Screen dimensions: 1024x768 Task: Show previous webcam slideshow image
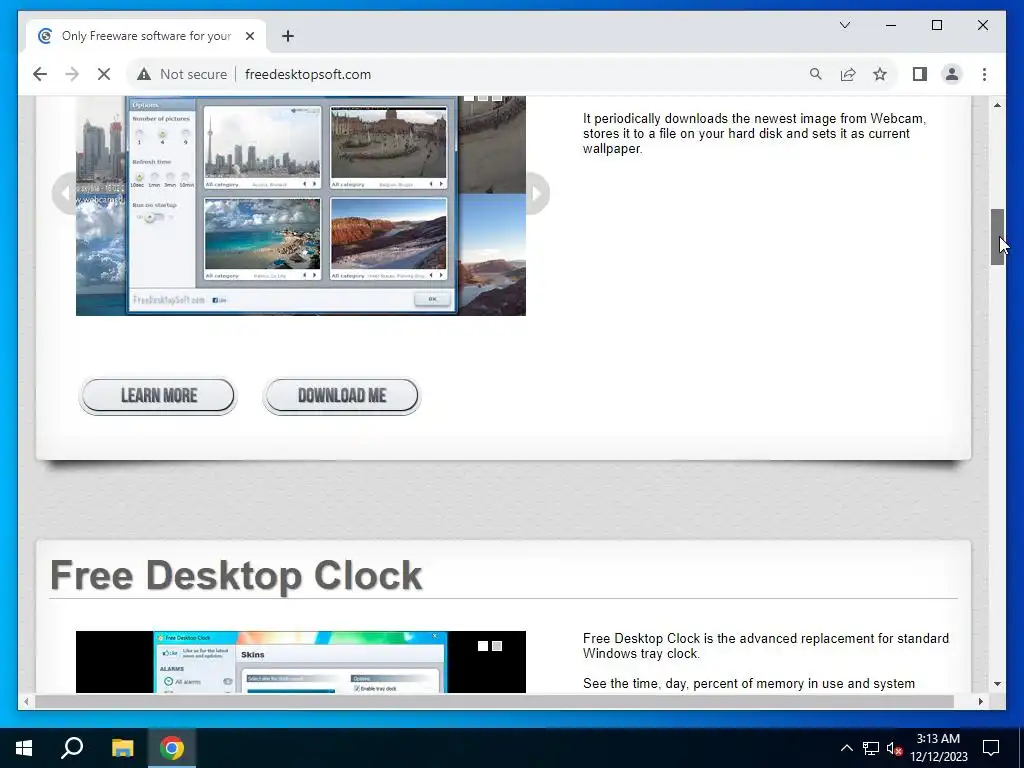coord(65,193)
